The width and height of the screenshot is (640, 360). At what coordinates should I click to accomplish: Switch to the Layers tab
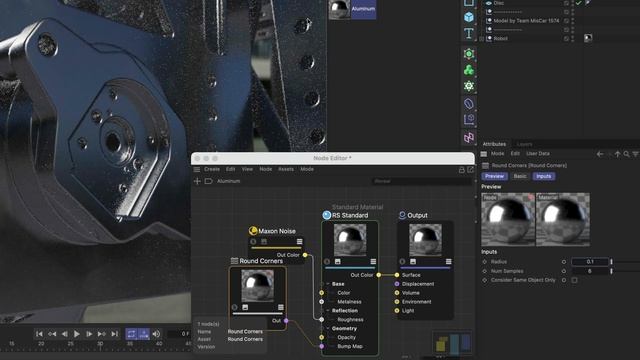point(524,144)
